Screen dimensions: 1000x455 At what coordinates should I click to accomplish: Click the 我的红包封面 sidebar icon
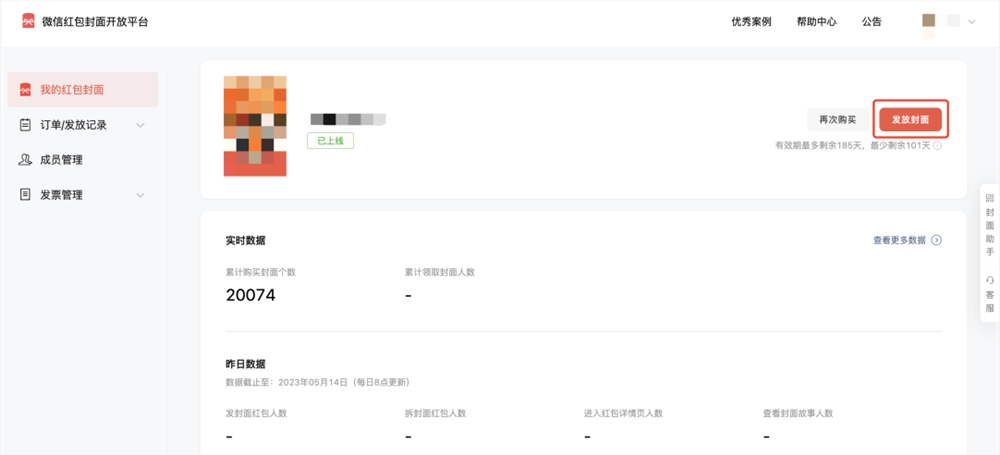coord(26,90)
